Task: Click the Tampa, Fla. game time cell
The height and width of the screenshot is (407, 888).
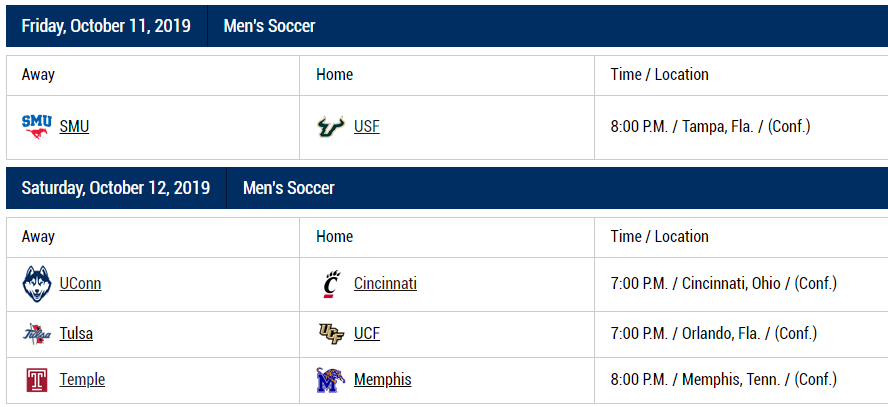Action: point(741,127)
